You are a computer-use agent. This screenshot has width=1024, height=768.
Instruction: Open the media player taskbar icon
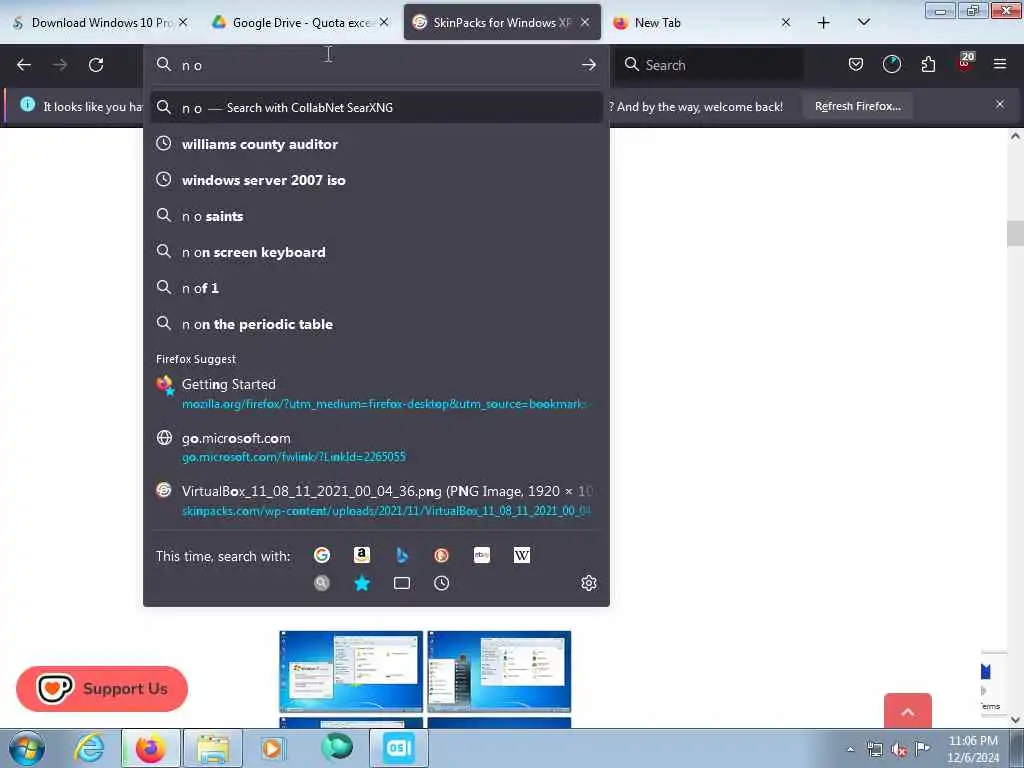click(x=272, y=748)
